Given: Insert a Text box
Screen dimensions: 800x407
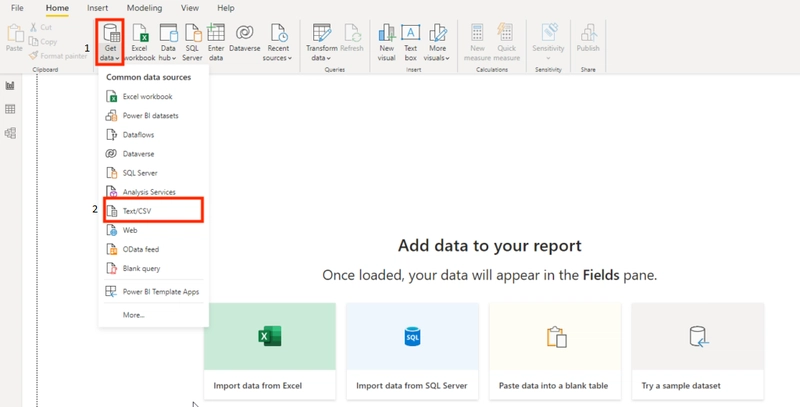Looking at the screenshot, I should 411,43.
